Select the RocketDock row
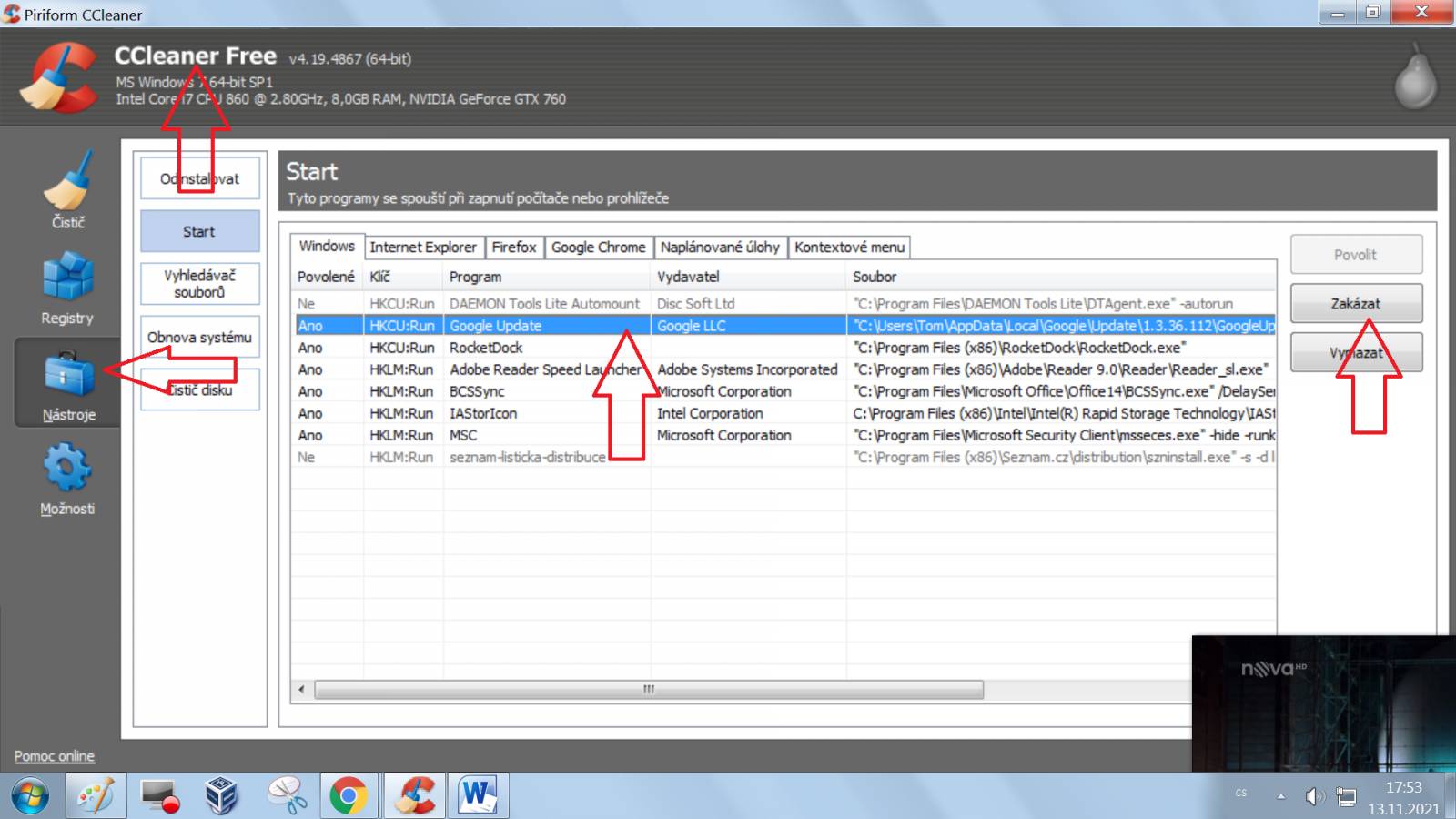Viewport: 1456px width, 819px height. click(784, 348)
